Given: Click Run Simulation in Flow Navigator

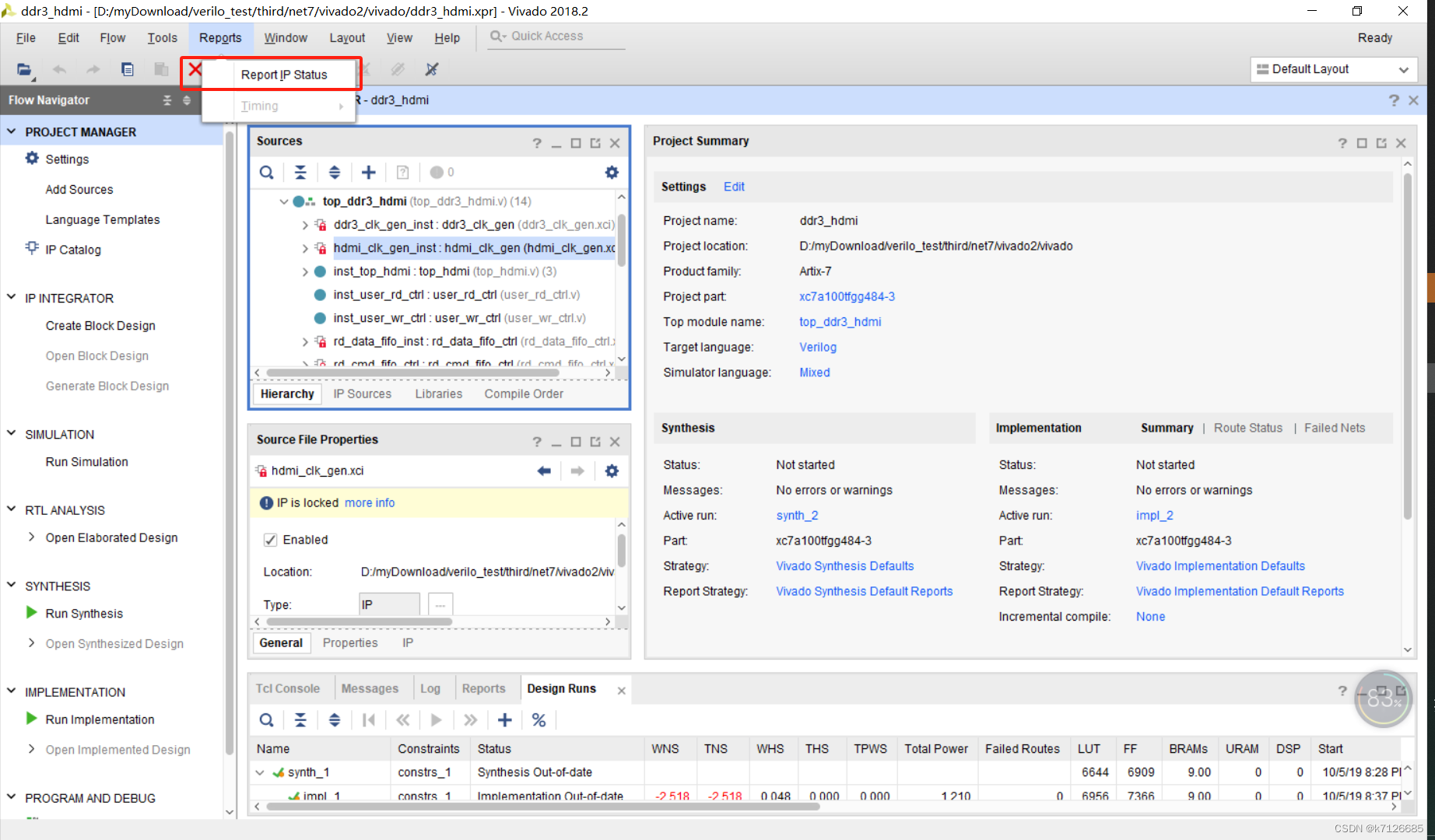Looking at the screenshot, I should point(86,462).
